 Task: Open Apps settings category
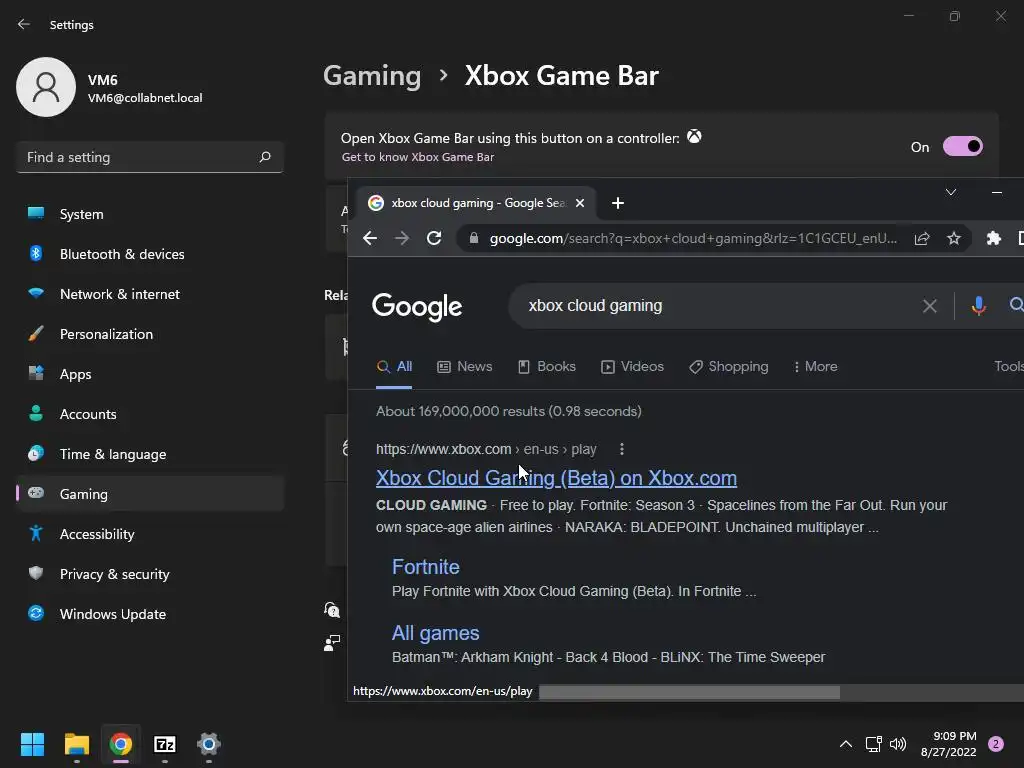150,374
